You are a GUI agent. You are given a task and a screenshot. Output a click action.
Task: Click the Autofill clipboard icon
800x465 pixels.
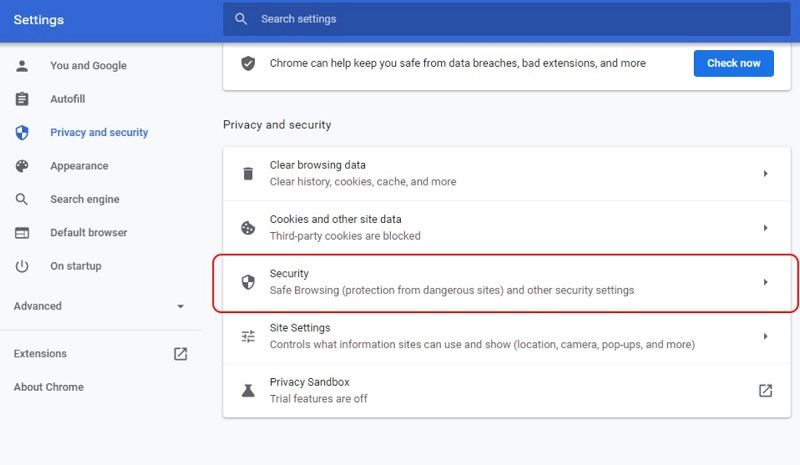[22, 99]
